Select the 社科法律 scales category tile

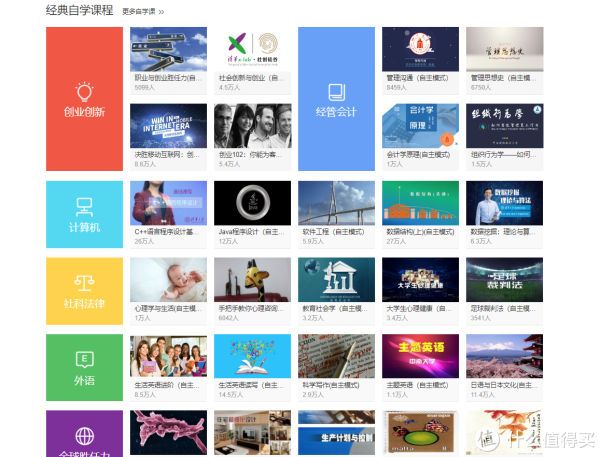pyautogui.click(x=84, y=290)
